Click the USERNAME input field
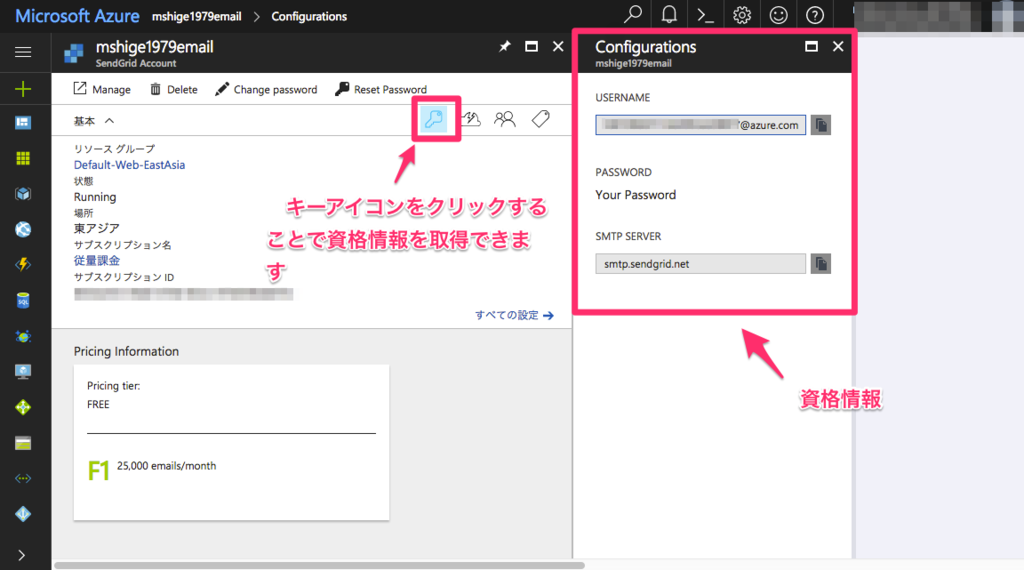The height and width of the screenshot is (570, 1024). tap(700, 125)
